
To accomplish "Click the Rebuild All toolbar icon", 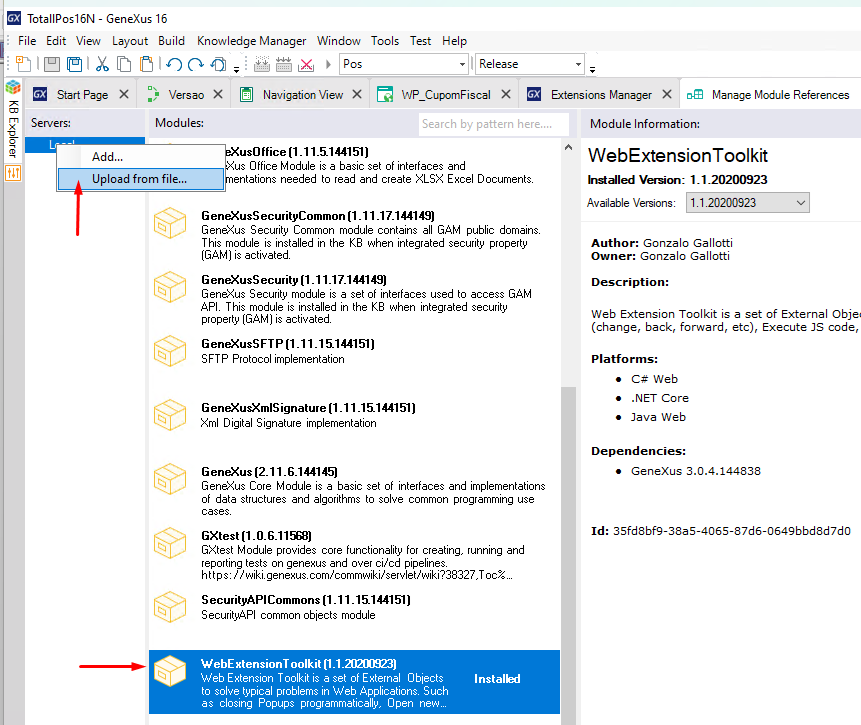I will tap(284, 64).
